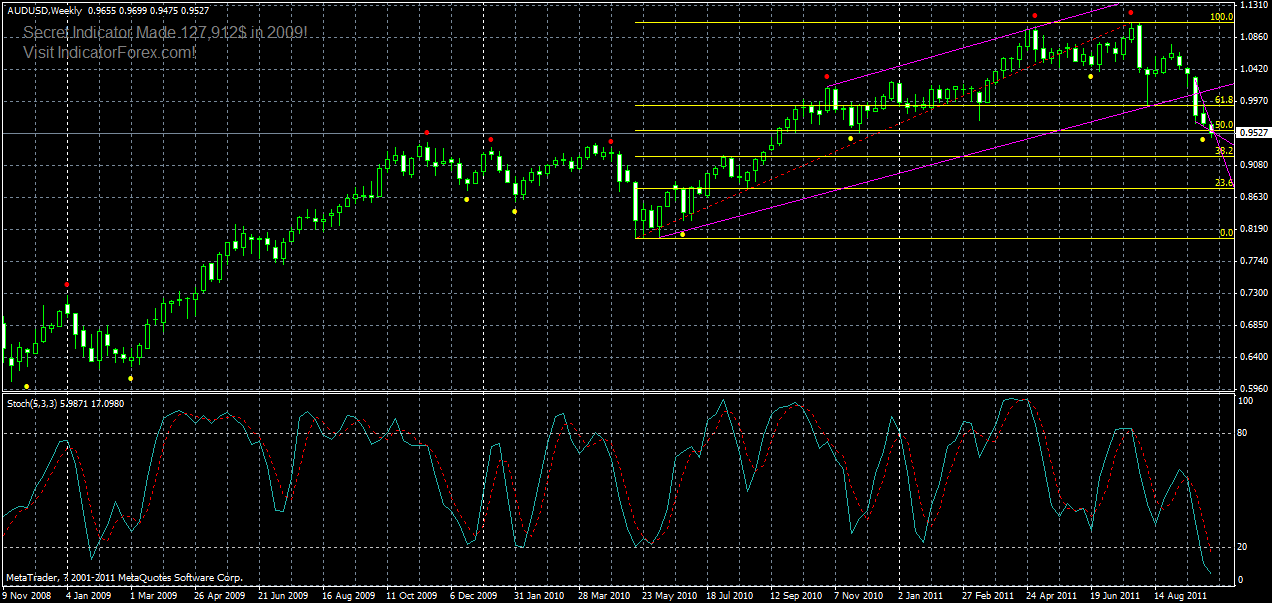
Task: Click the yellow dot beneath the December 2009 candles
Action: [x=467, y=200]
